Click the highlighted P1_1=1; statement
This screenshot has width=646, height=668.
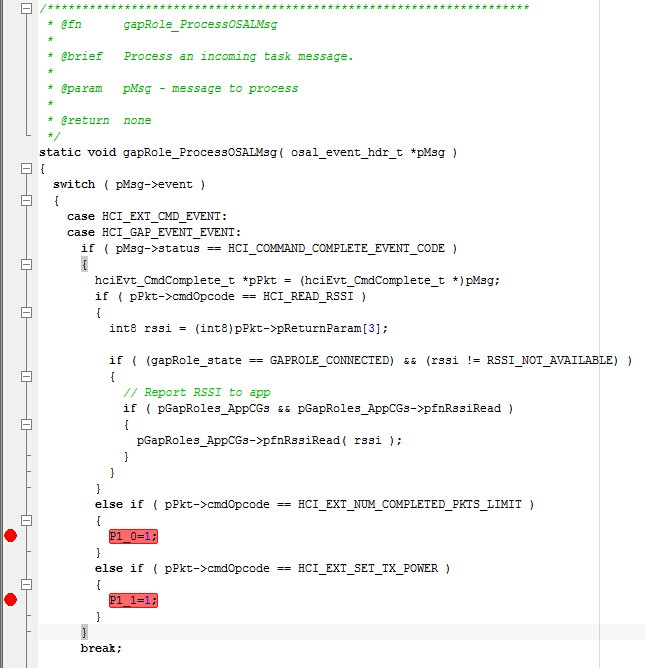coord(133,600)
